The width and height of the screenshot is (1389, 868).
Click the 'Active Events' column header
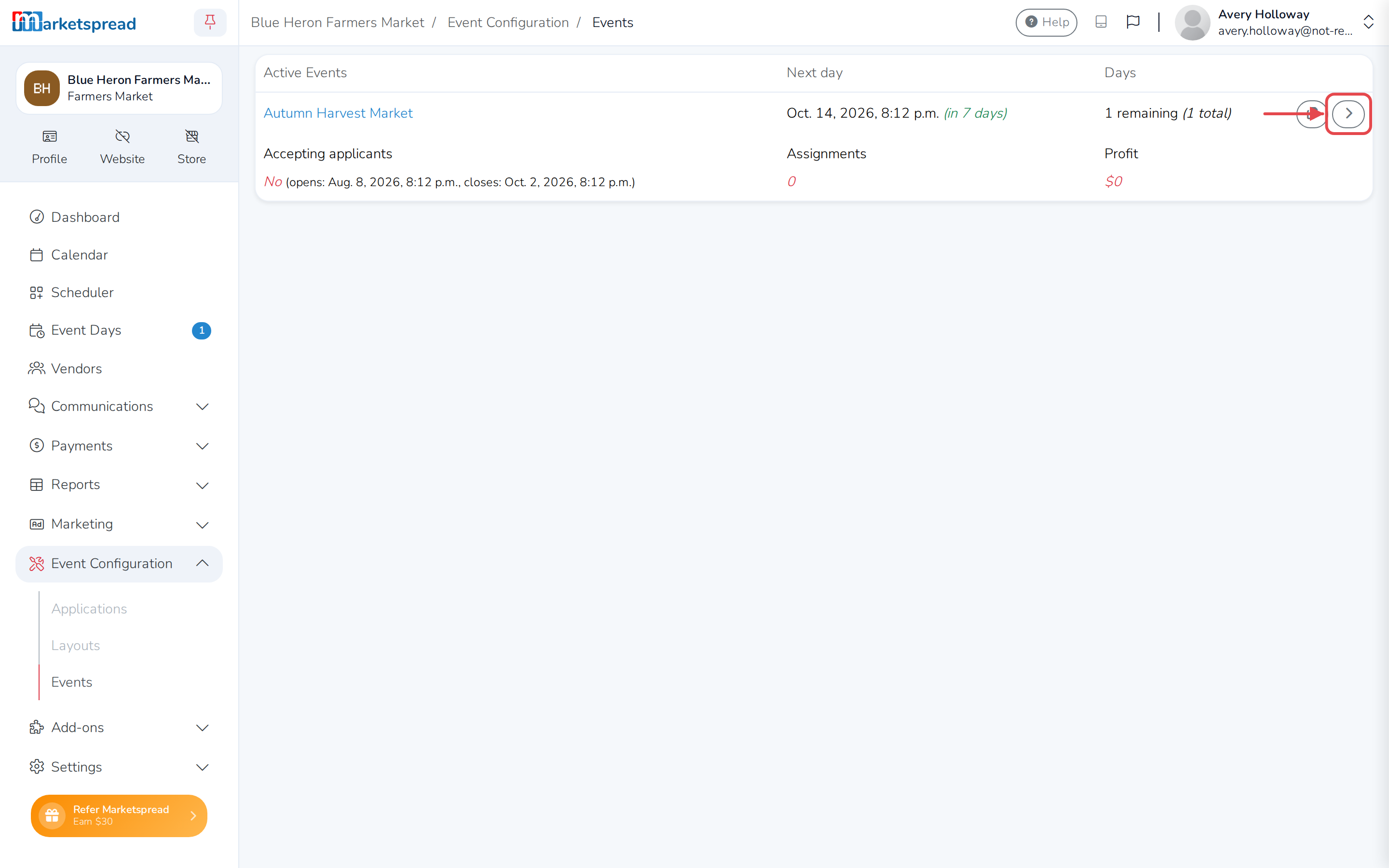[305, 72]
